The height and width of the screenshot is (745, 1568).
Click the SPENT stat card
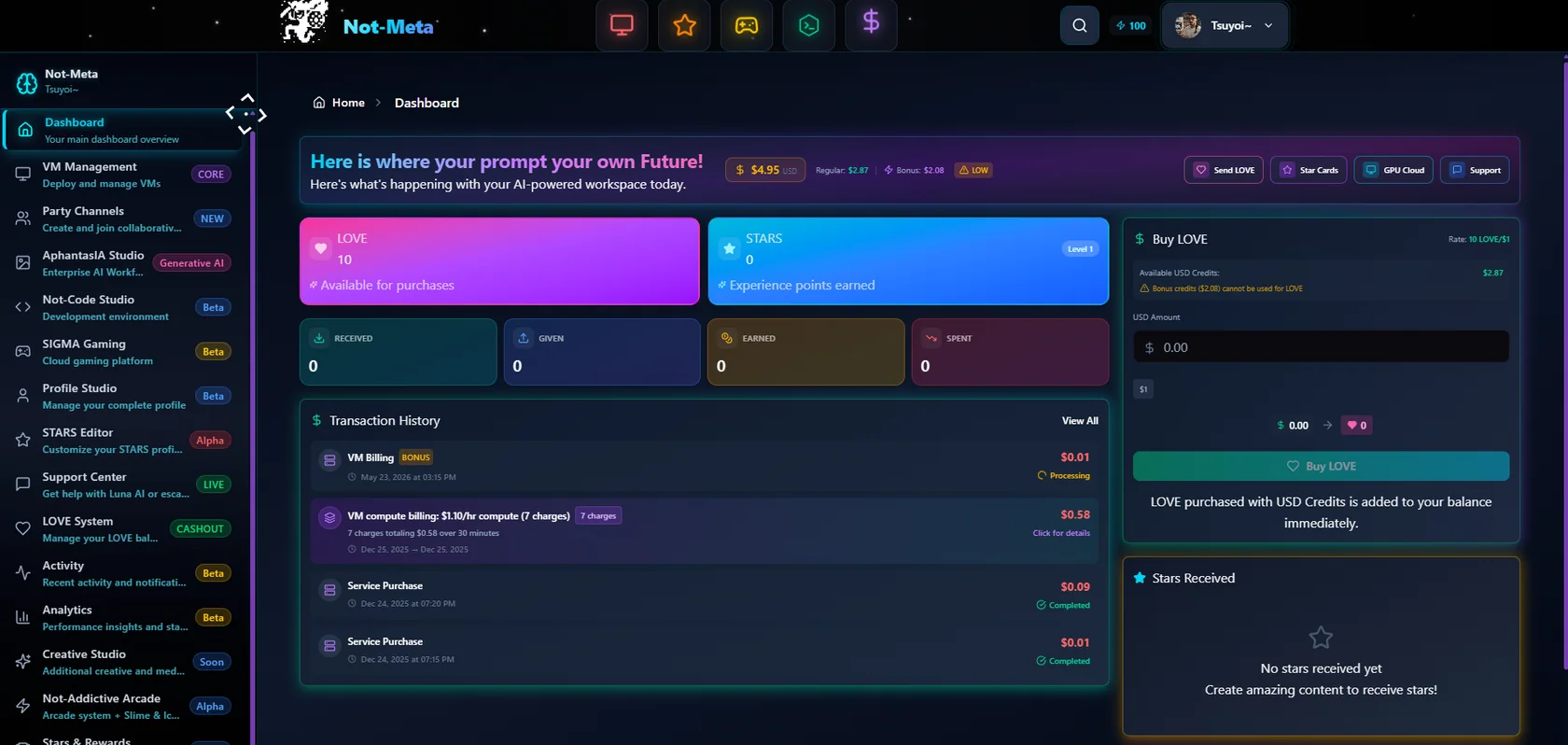pos(1010,352)
